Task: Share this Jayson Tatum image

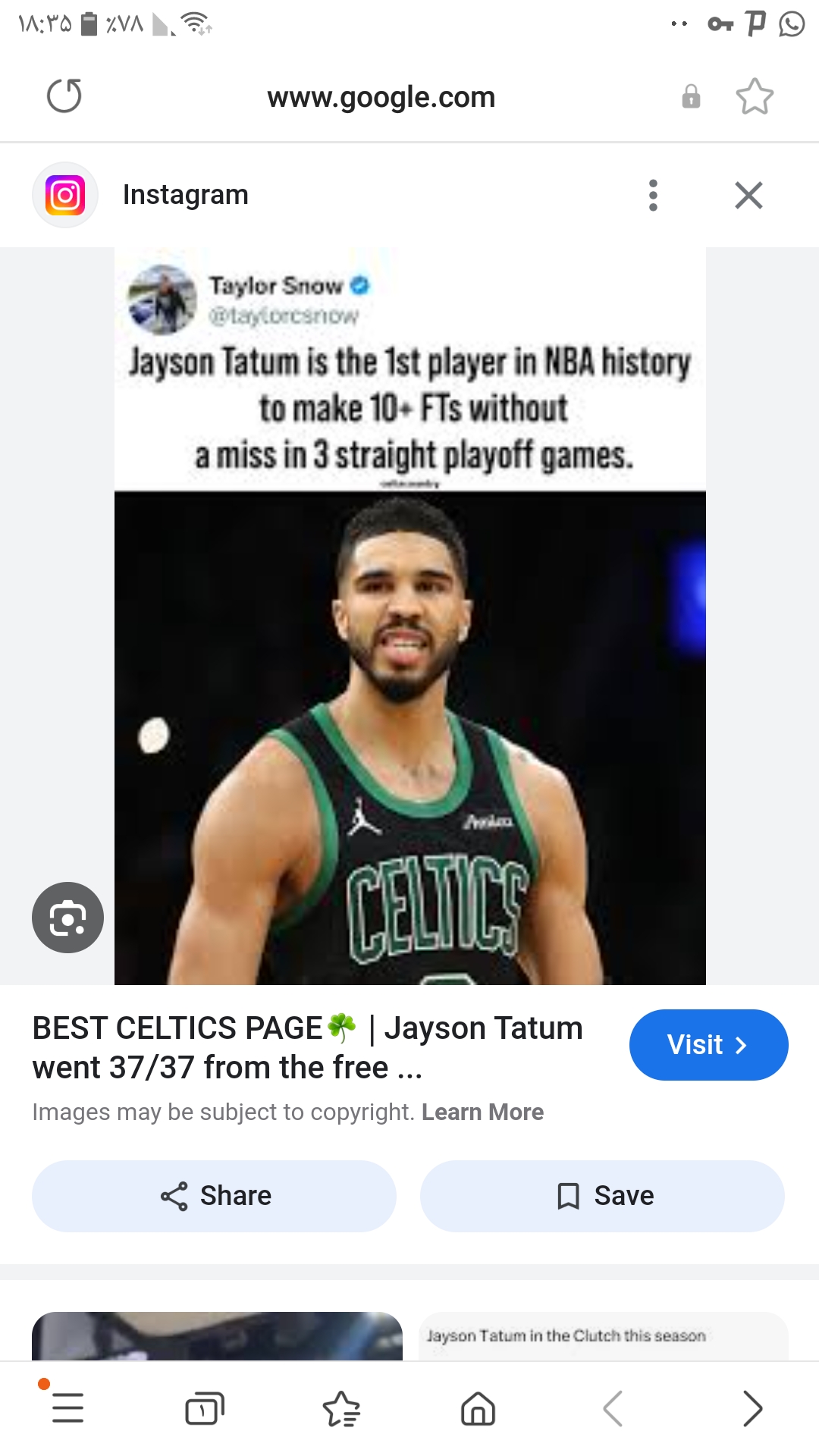Action: click(214, 1196)
